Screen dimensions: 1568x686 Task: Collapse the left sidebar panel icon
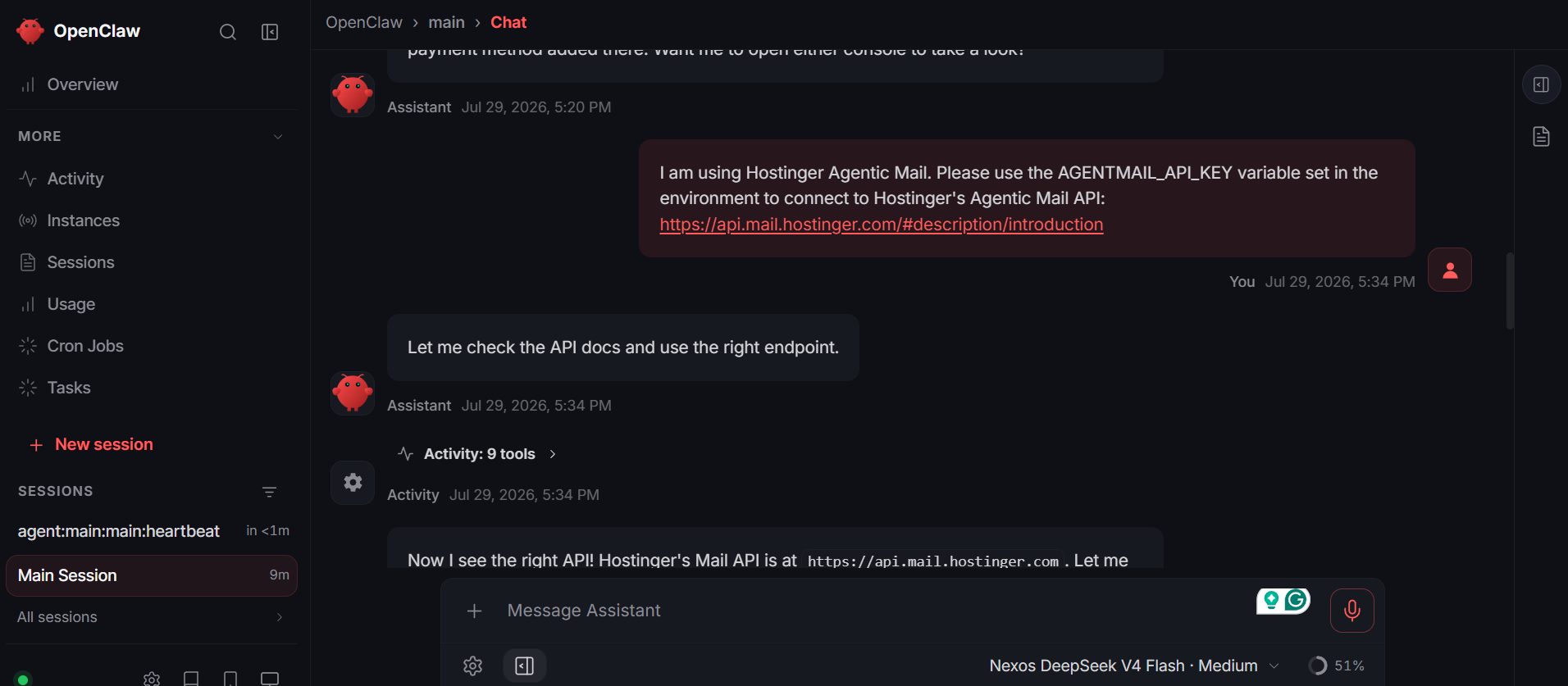(x=270, y=32)
